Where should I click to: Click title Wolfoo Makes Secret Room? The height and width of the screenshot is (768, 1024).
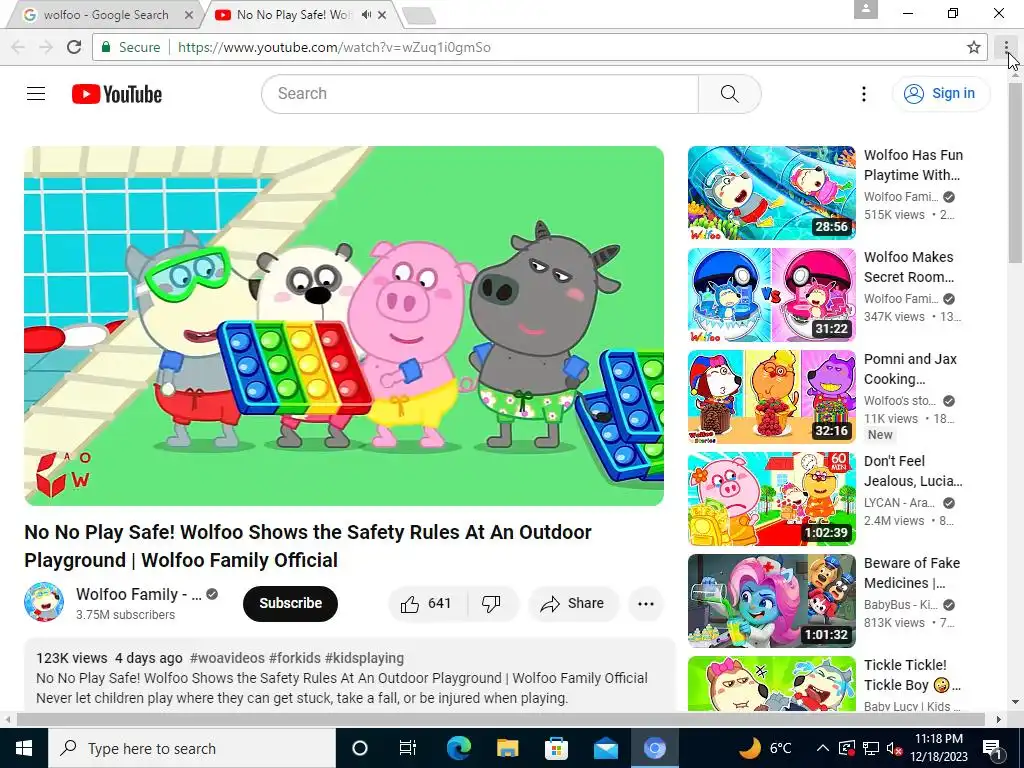pos(909,267)
